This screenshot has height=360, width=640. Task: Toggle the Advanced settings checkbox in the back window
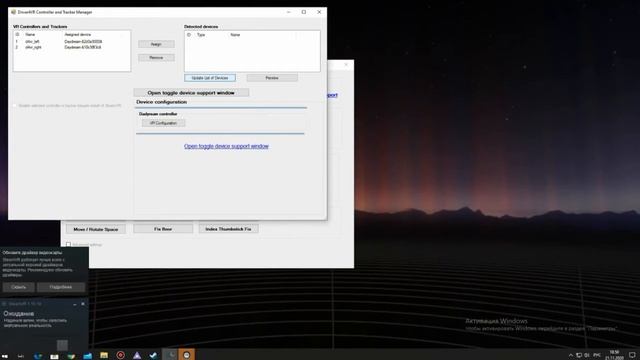pos(68,244)
